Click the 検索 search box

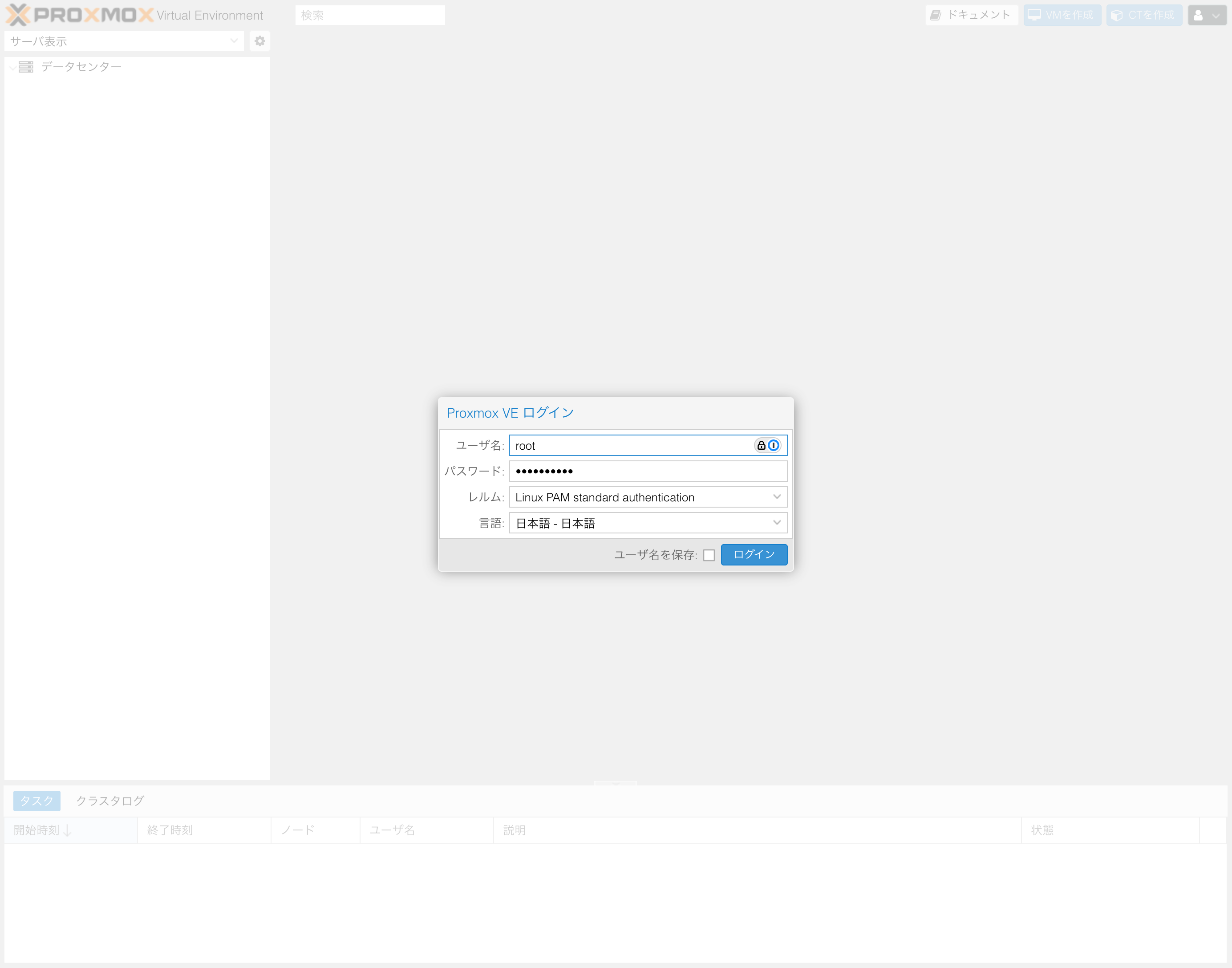click(x=370, y=15)
